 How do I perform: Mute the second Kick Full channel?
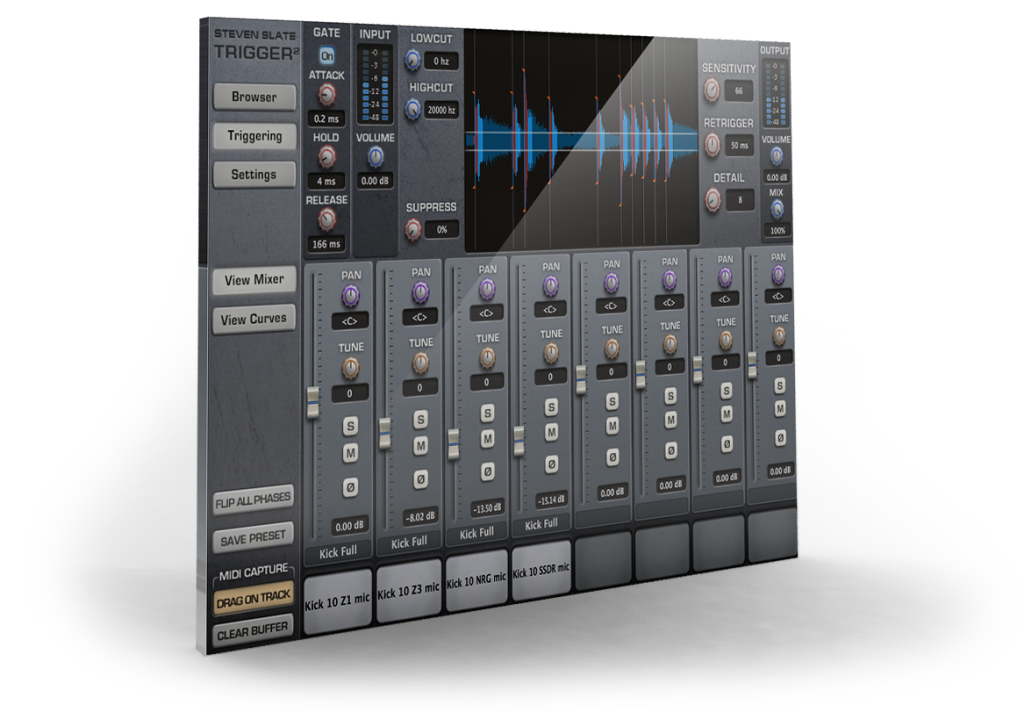coord(420,445)
